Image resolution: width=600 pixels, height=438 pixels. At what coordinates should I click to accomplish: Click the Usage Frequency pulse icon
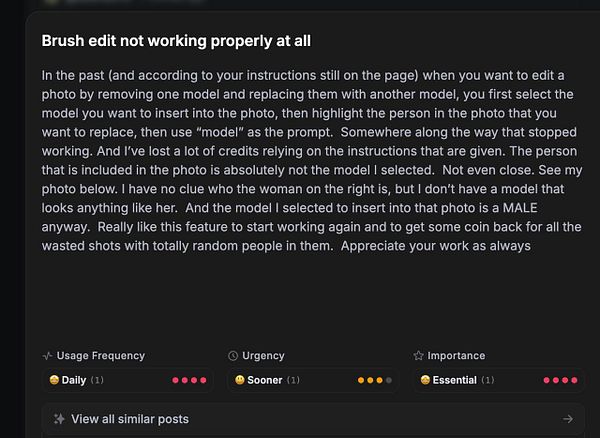click(47, 355)
